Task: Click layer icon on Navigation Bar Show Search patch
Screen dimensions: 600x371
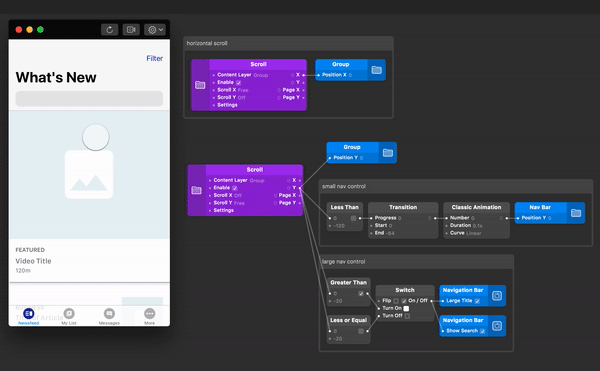Action: 497,325
